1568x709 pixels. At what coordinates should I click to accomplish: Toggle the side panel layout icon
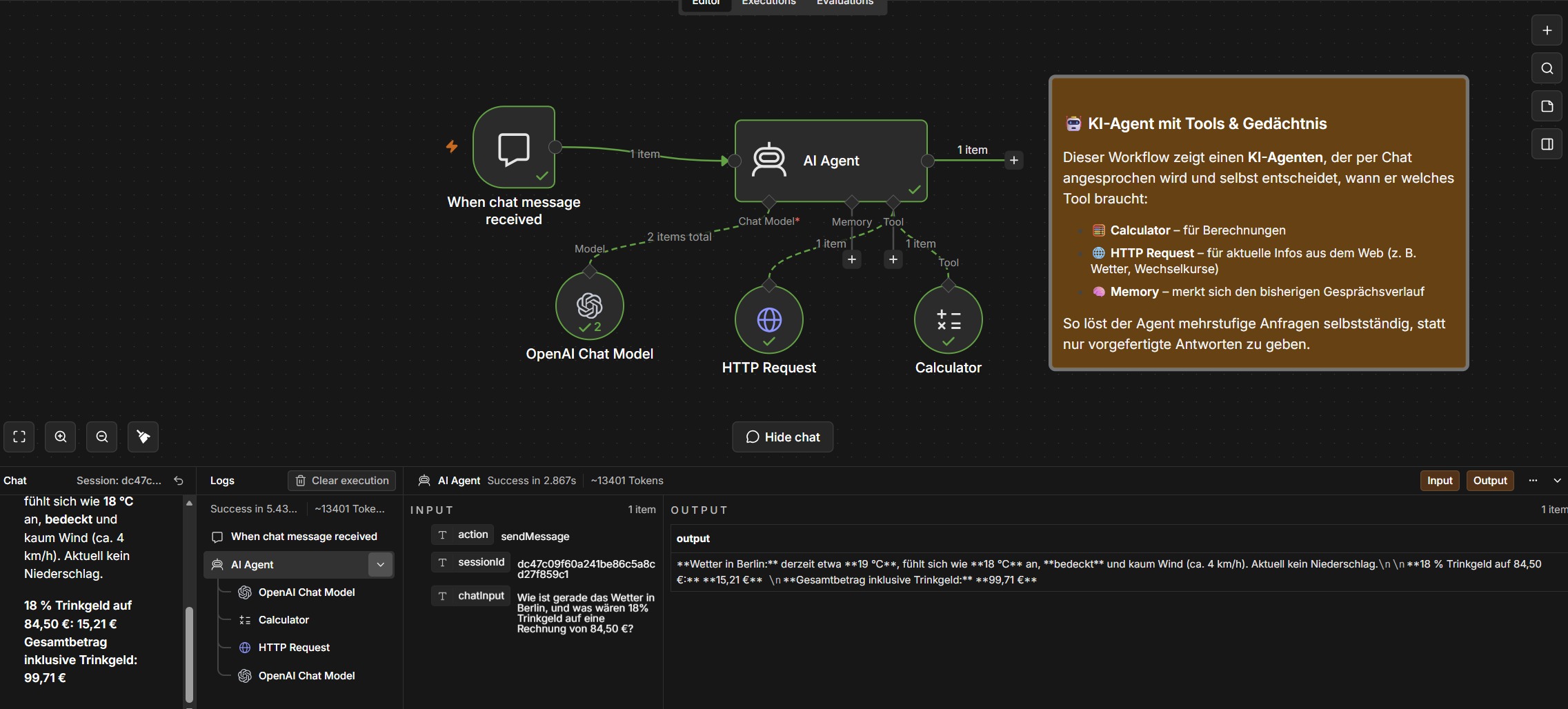pyautogui.click(x=1547, y=144)
